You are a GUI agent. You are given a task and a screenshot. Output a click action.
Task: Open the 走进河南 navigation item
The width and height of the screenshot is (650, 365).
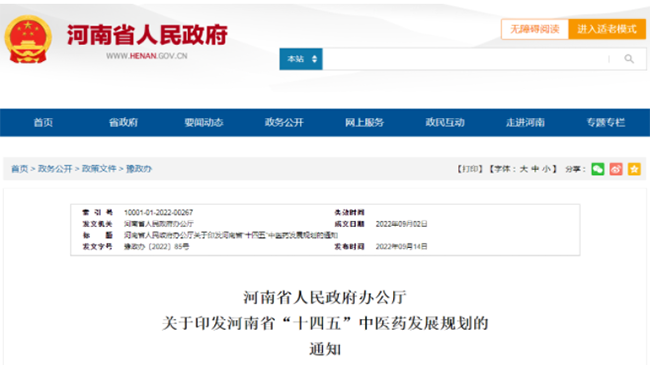click(525, 122)
